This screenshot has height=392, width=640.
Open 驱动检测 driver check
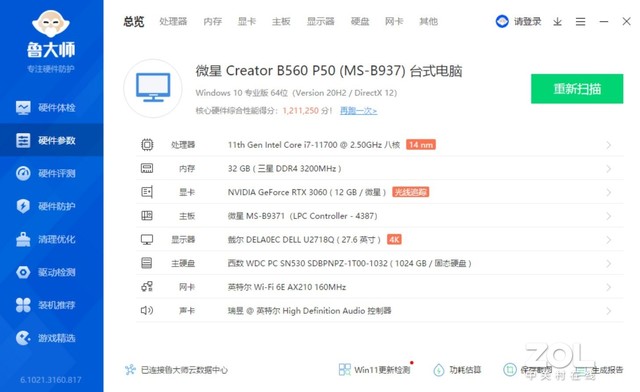point(51,272)
